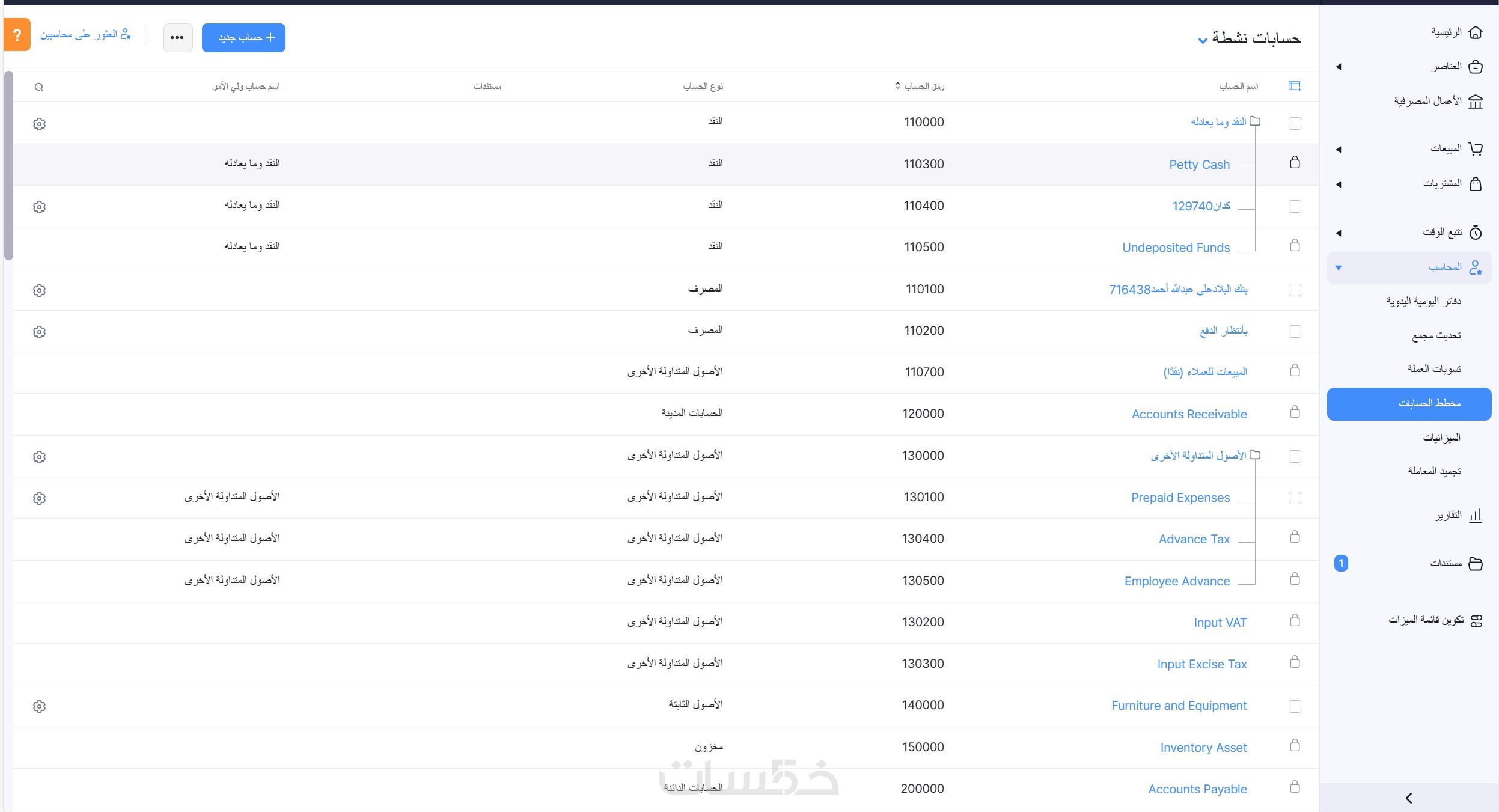Open the Documents folder icon in sidebar
Viewport: 1499px width, 812px height.
(1476, 564)
